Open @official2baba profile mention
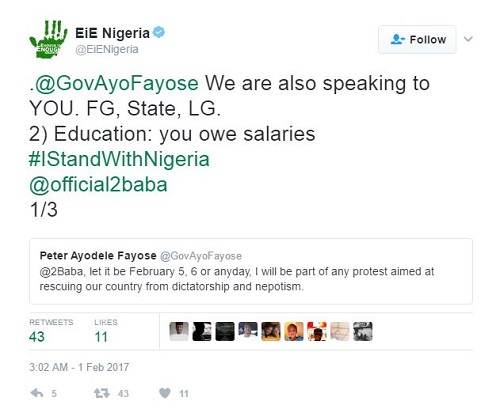Screen dimensions: 500x420 98,184
